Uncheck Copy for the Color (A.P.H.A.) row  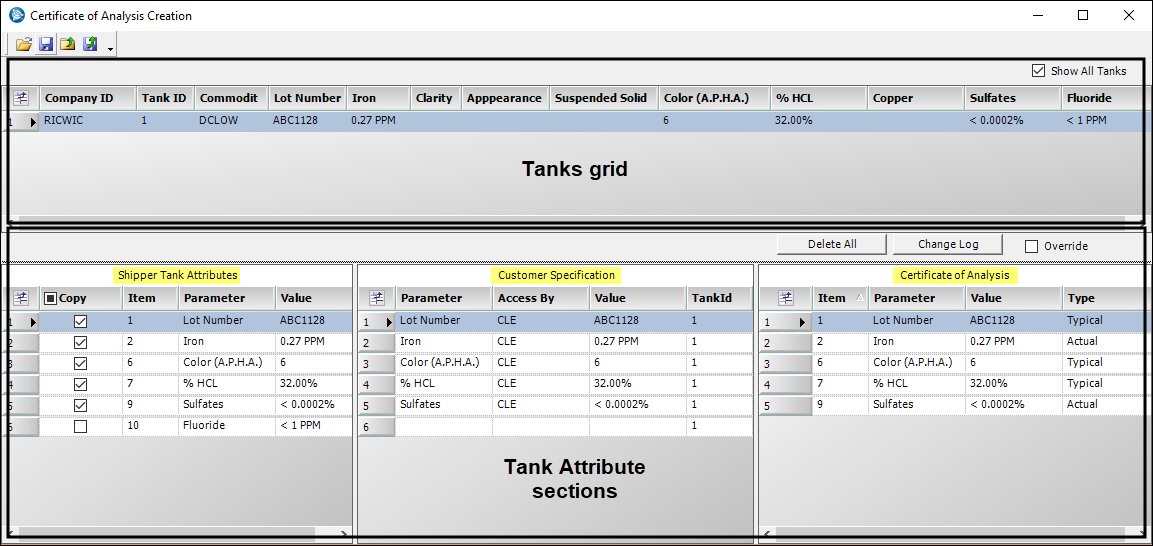click(81, 363)
